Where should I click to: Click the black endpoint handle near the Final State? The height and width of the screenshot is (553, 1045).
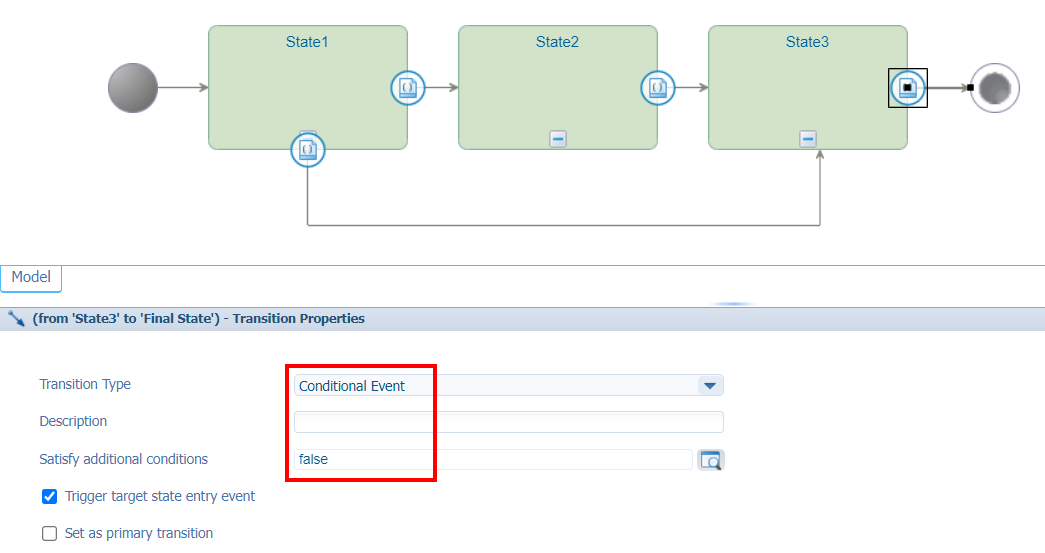pyautogui.click(x=970, y=88)
